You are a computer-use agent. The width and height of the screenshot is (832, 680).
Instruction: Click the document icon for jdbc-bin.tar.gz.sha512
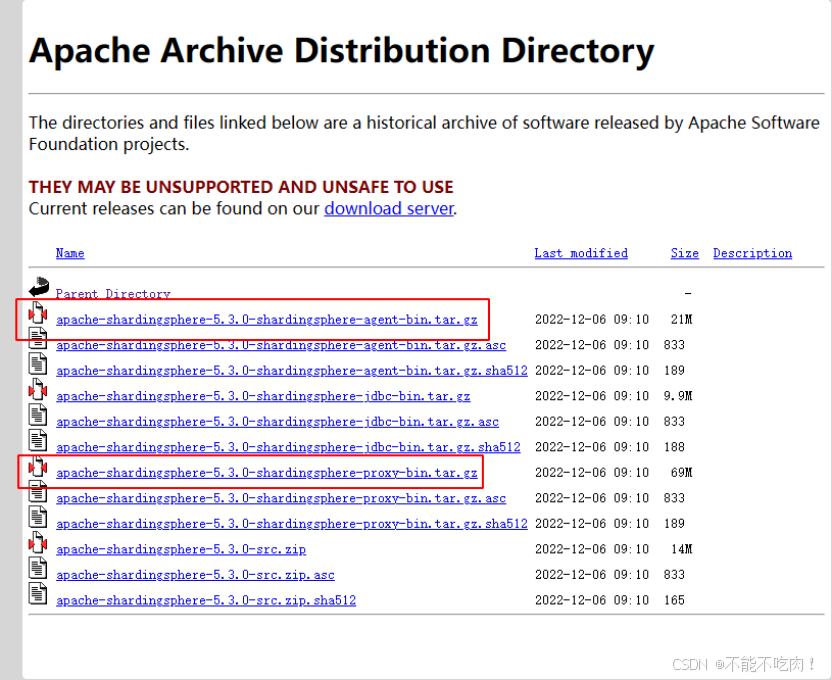click(x=38, y=440)
